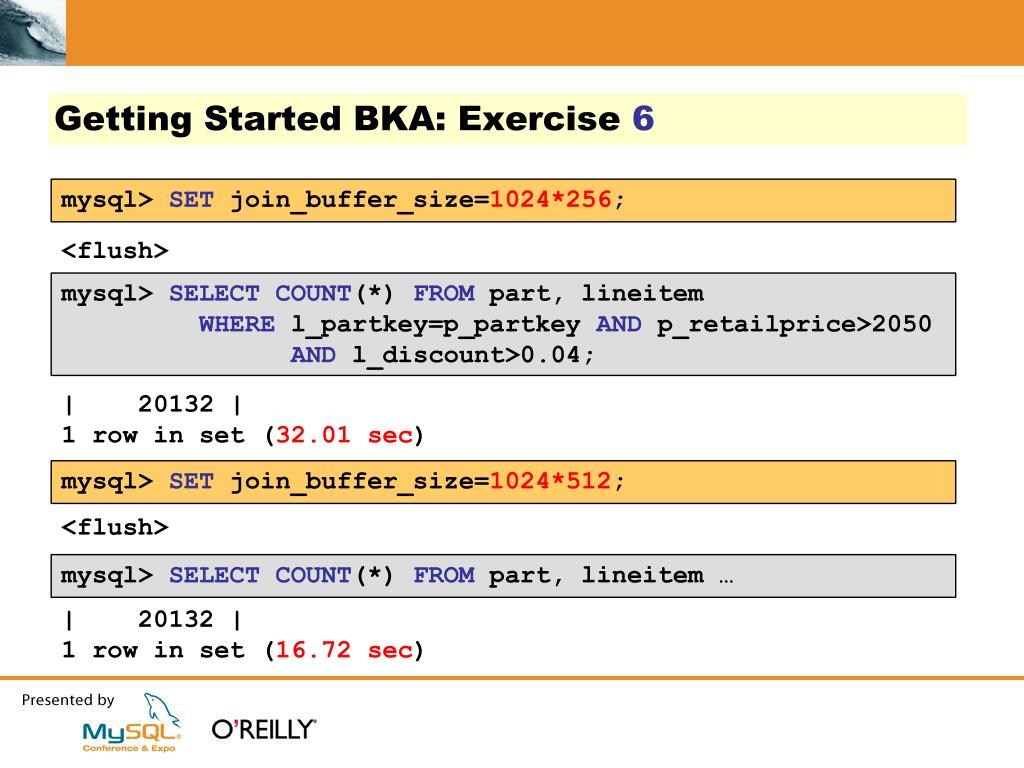The height and width of the screenshot is (768, 1024).
Task: Click the blue number "6" in the title
Action: click(x=643, y=118)
